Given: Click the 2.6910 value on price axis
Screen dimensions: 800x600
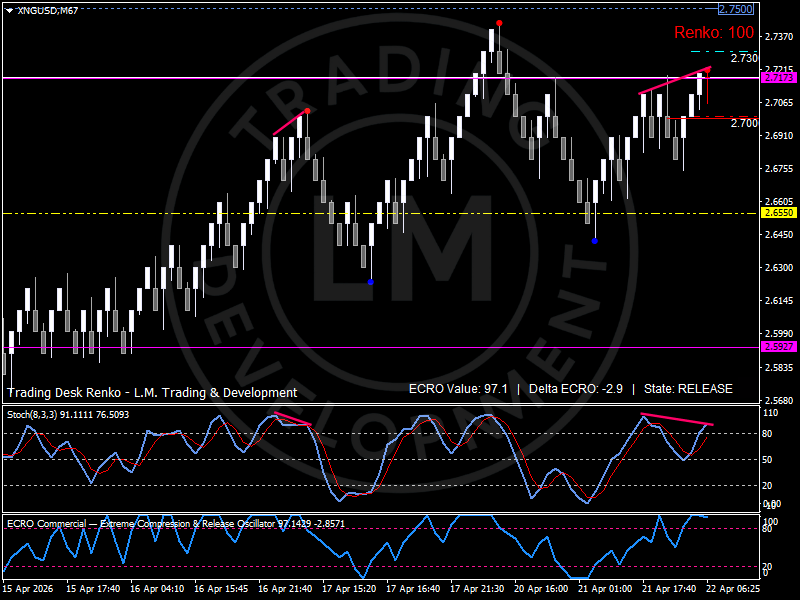Looking at the screenshot, I should tap(779, 135).
